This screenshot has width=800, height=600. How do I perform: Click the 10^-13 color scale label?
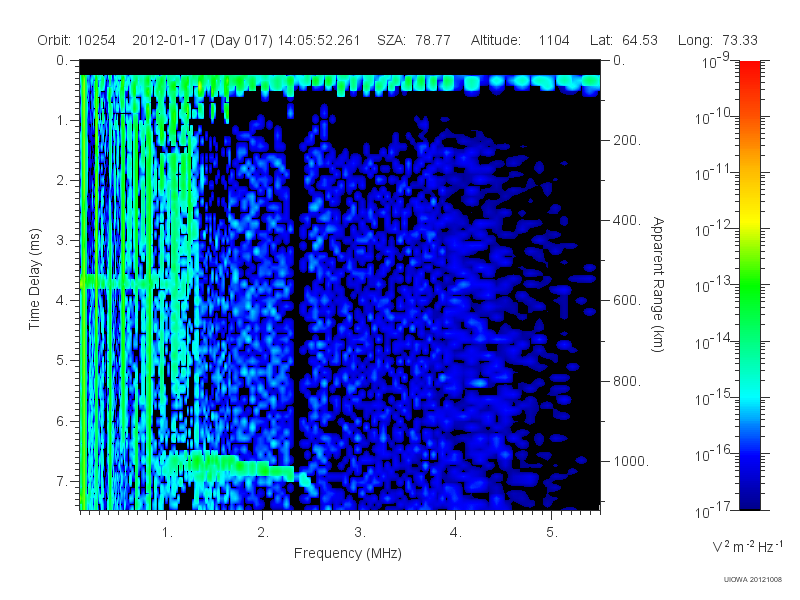714,284
